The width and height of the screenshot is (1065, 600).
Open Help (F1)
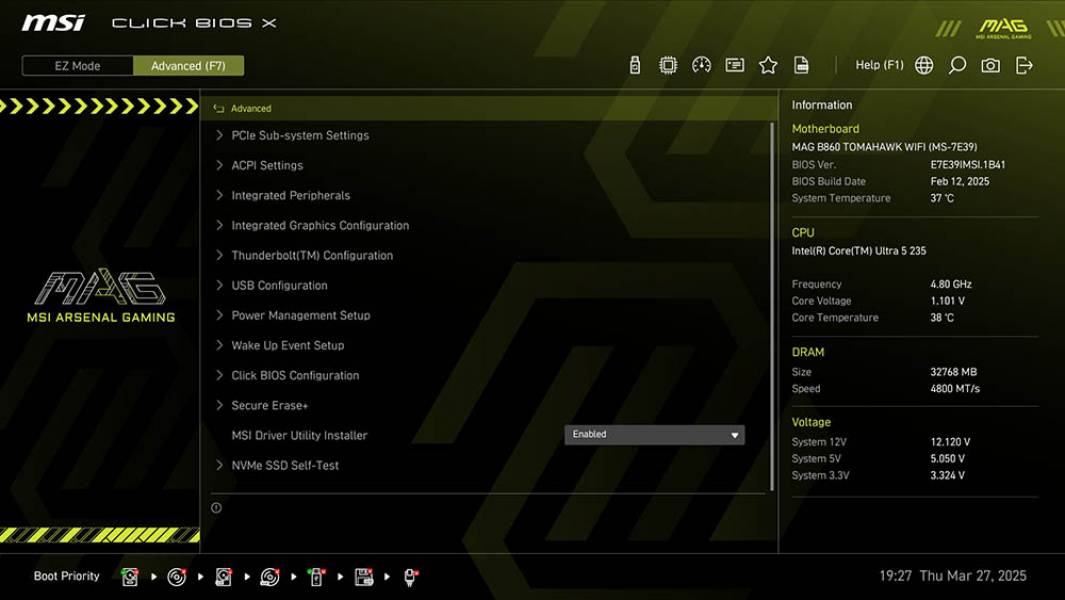[880, 65]
